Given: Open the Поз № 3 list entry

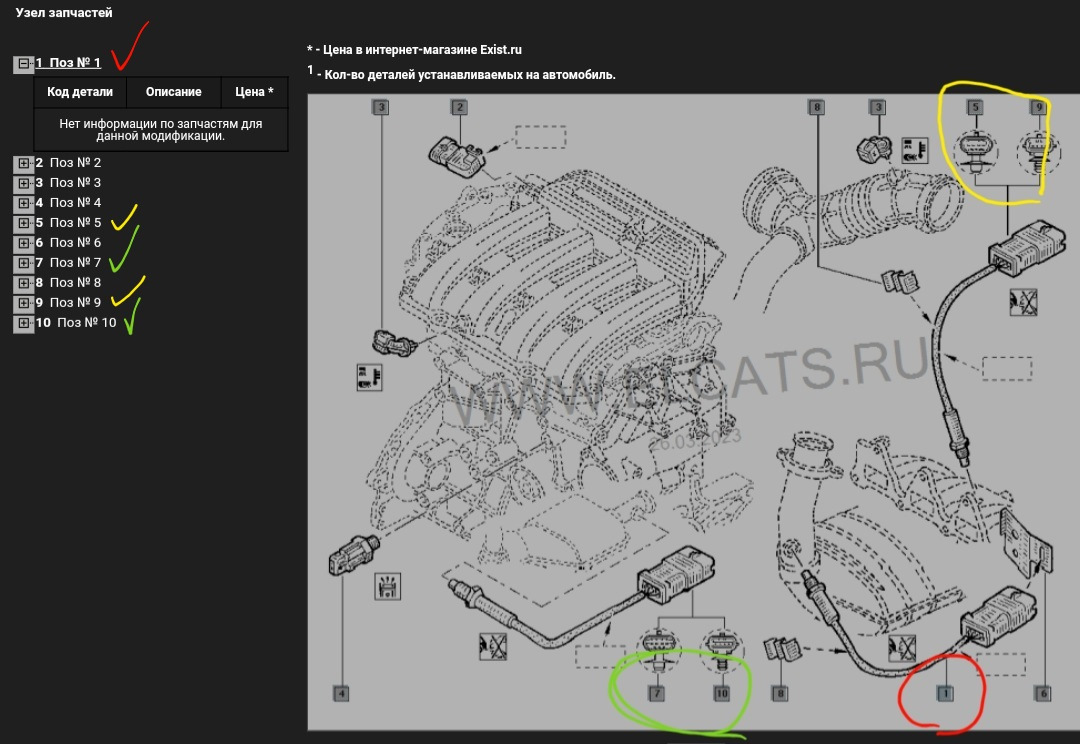Looking at the screenshot, I should click(75, 183).
